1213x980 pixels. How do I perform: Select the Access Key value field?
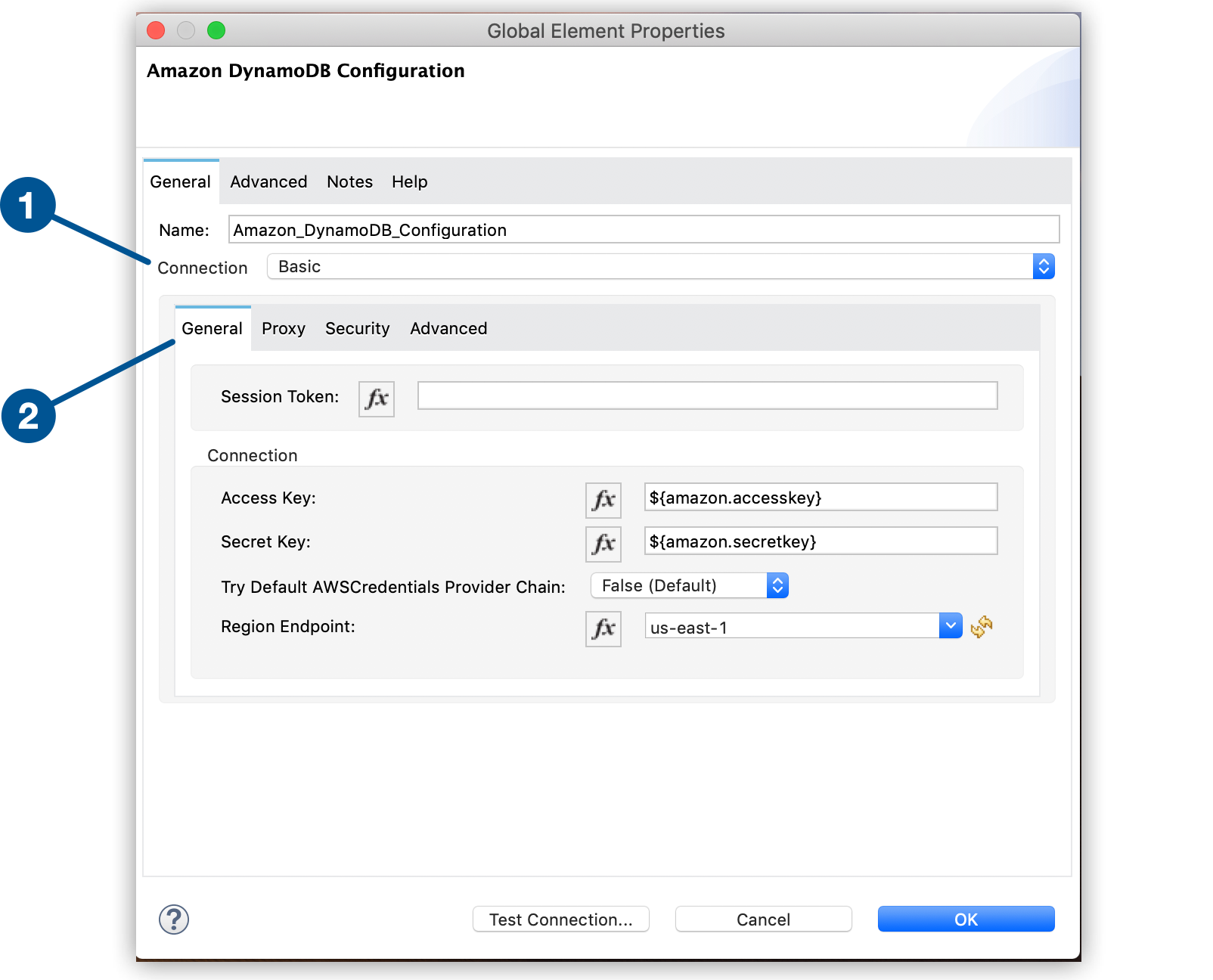[820, 497]
